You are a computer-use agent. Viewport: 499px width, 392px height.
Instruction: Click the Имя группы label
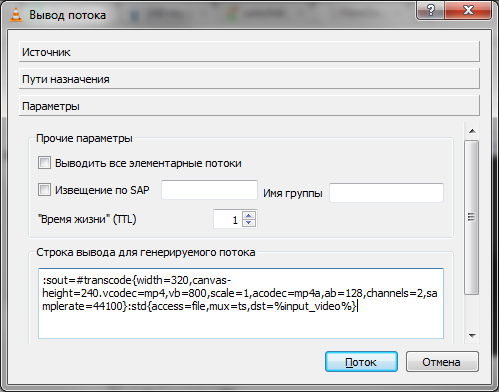(293, 193)
